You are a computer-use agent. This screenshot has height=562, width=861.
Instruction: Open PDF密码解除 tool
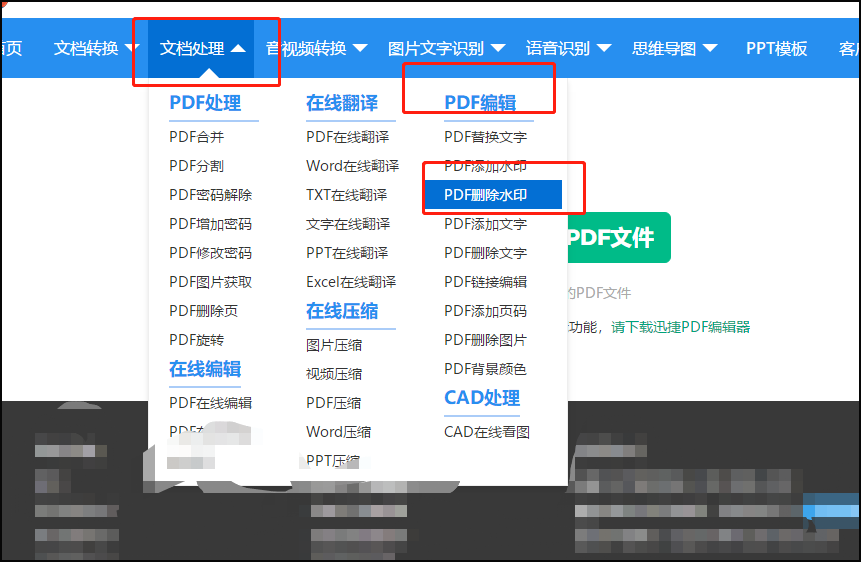click(211, 195)
